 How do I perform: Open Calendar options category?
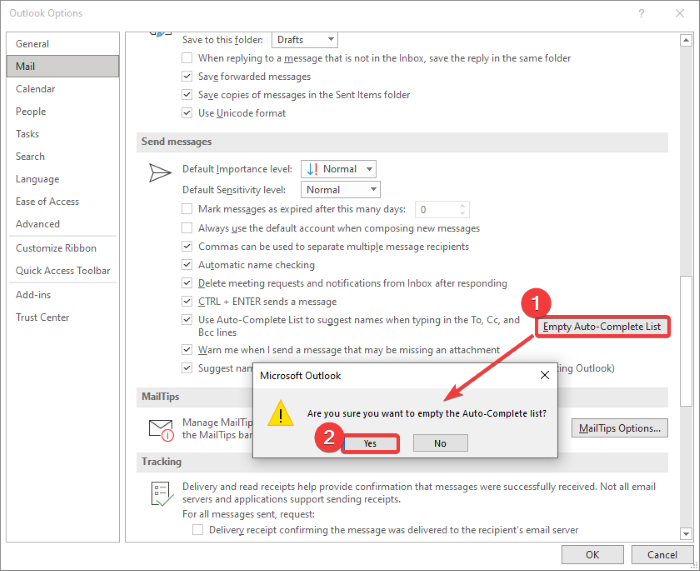pyautogui.click(x=63, y=88)
